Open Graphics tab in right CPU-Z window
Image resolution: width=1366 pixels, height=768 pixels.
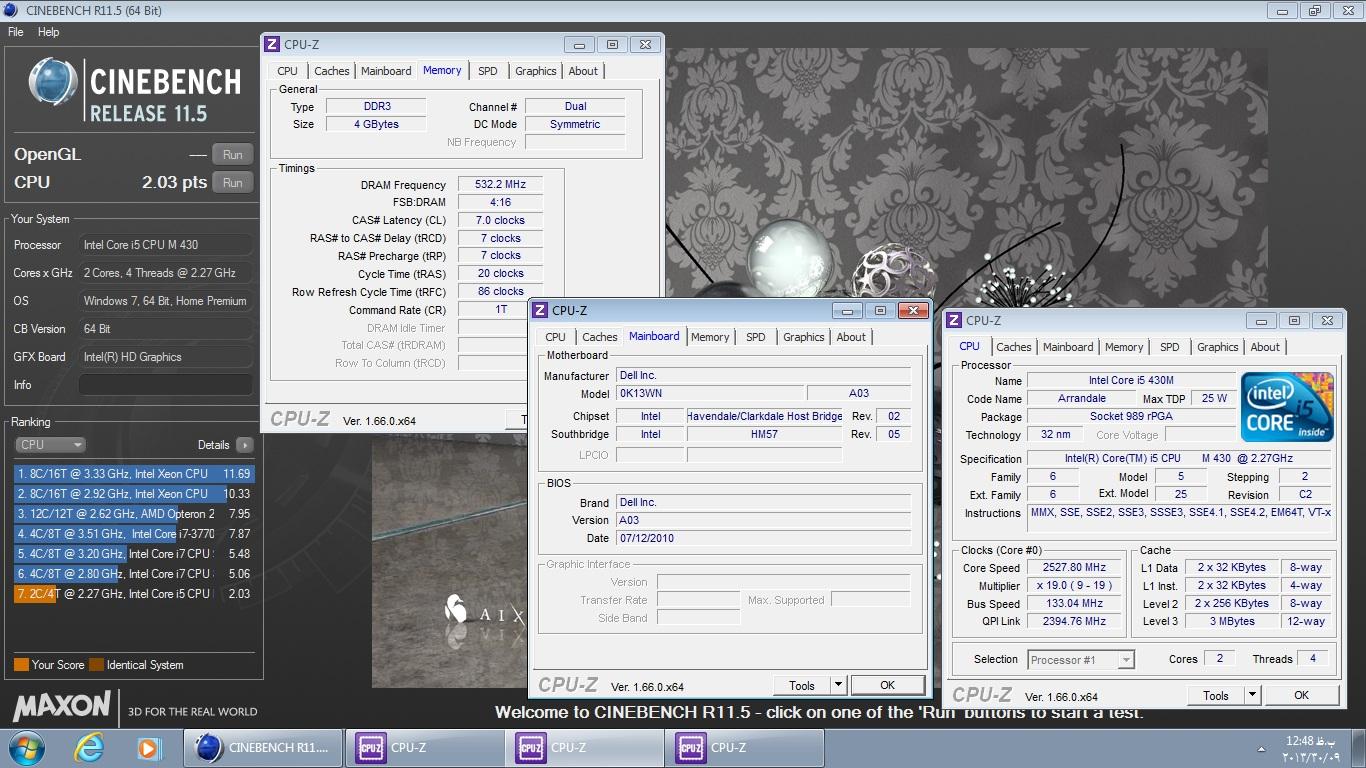pyautogui.click(x=1218, y=347)
